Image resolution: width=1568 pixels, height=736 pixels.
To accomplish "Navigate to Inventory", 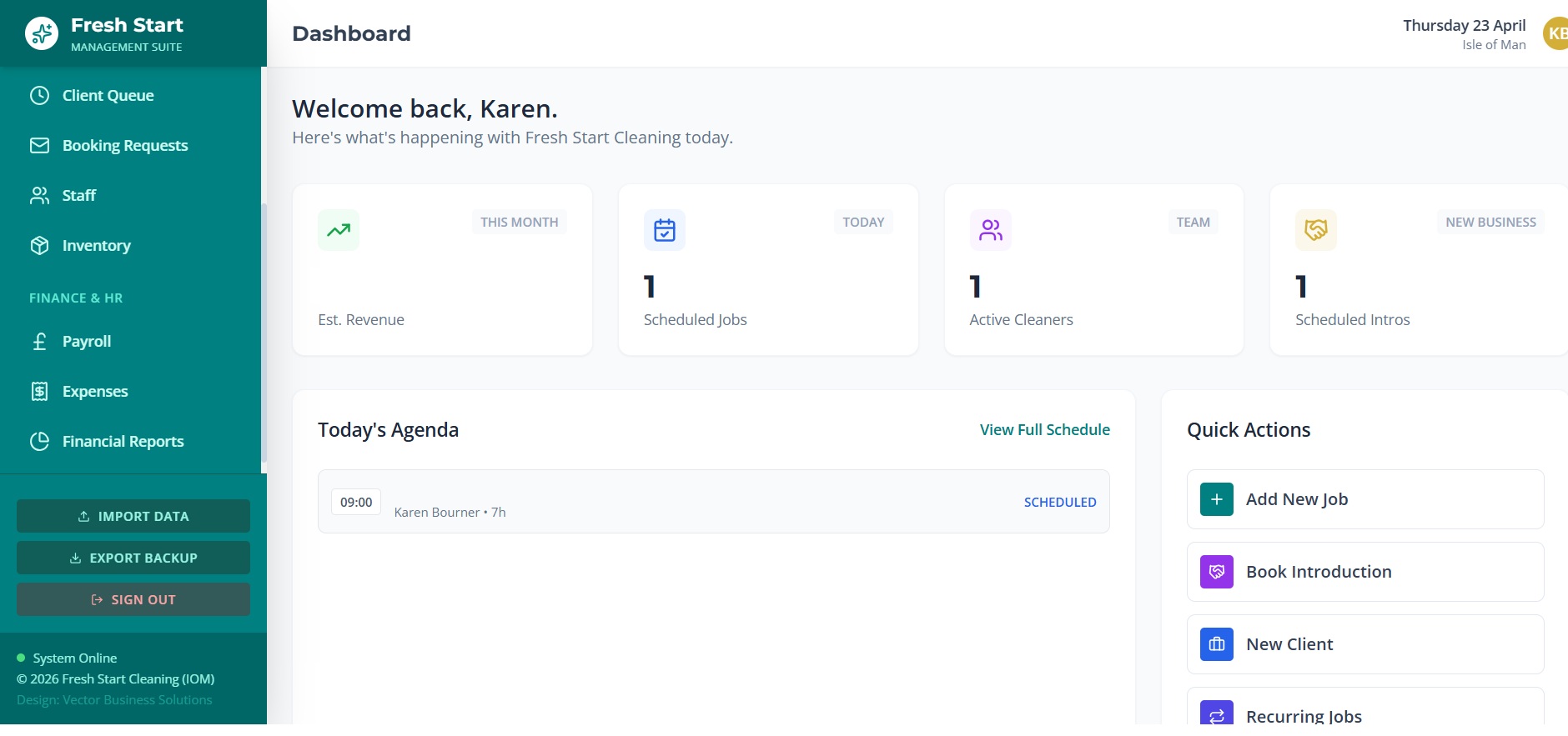I will pos(131,245).
